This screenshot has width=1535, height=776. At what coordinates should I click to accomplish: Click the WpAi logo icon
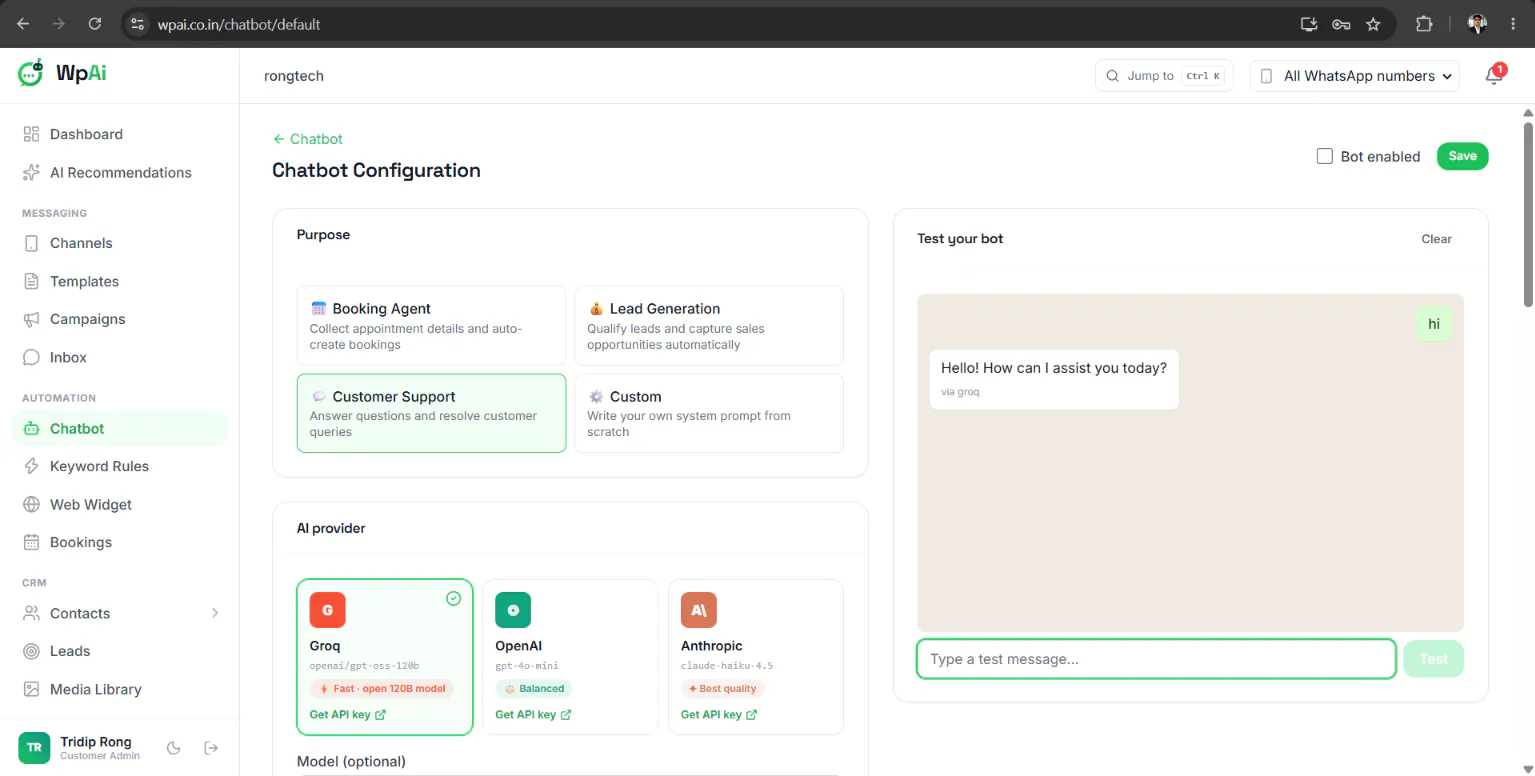pyautogui.click(x=31, y=73)
